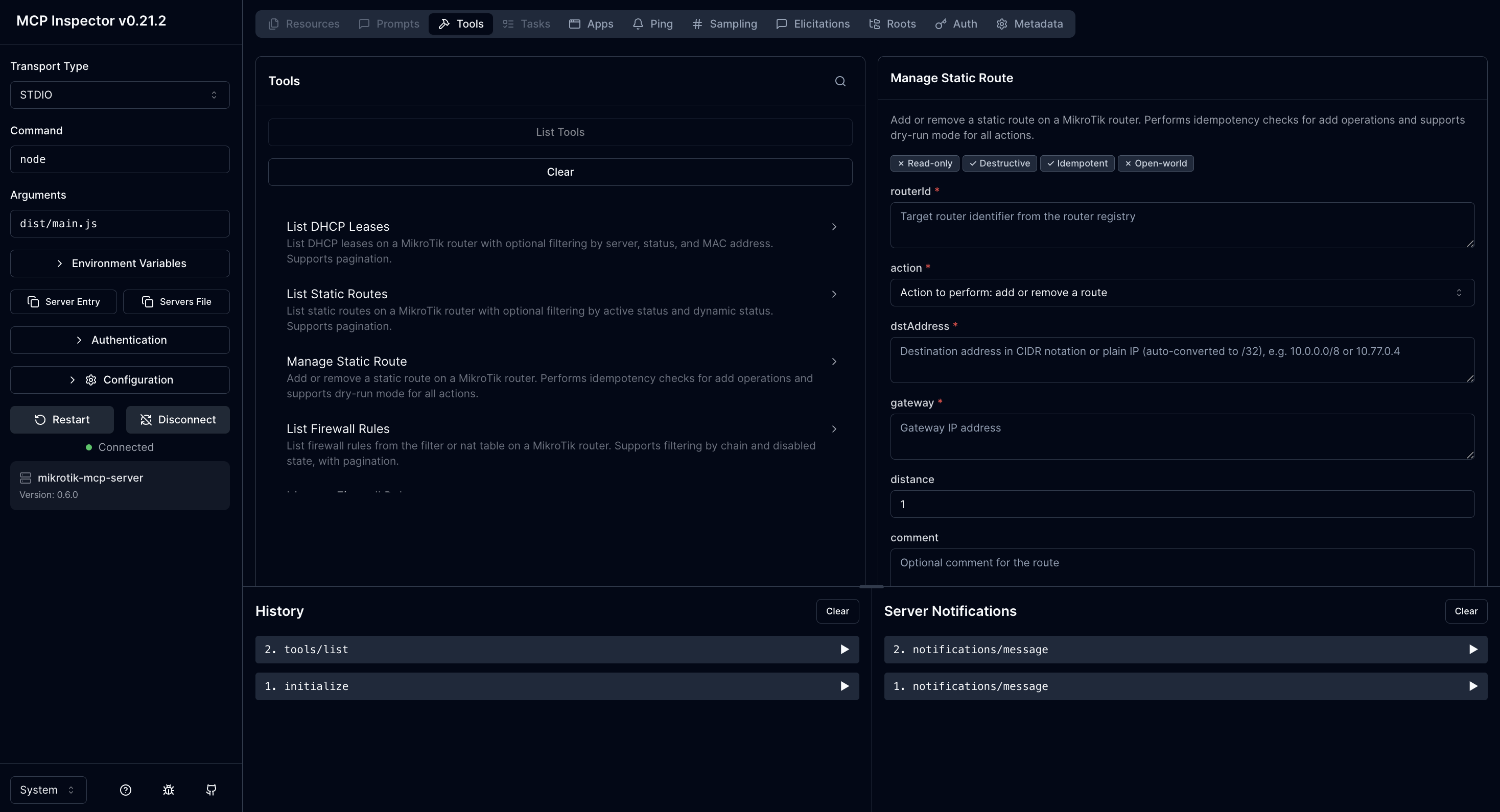Expand the second notifications/message entry
This screenshot has width=1500, height=812.
click(1186, 650)
